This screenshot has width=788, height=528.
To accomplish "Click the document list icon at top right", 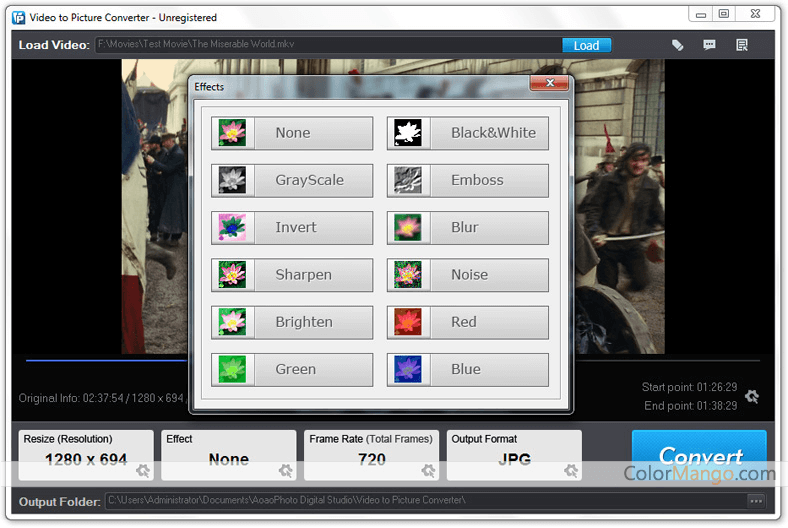I will point(742,45).
